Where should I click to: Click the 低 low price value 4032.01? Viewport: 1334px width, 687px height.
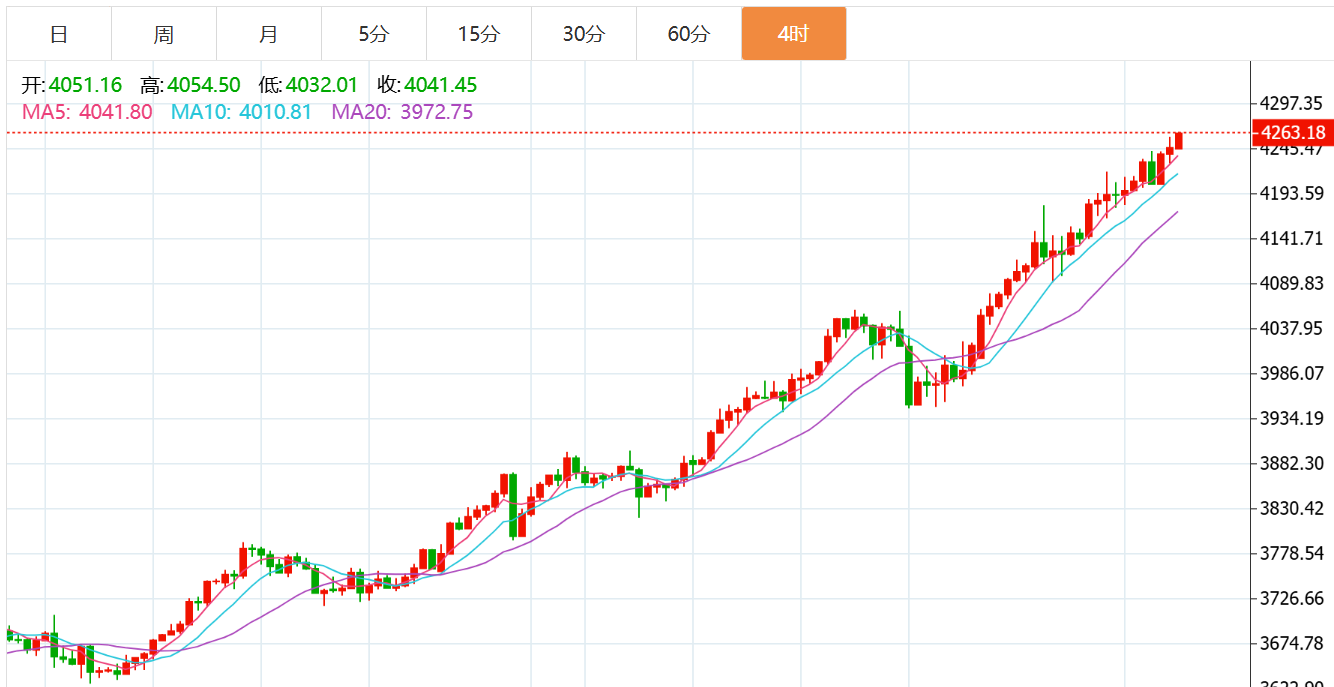[x=322, y=86]
